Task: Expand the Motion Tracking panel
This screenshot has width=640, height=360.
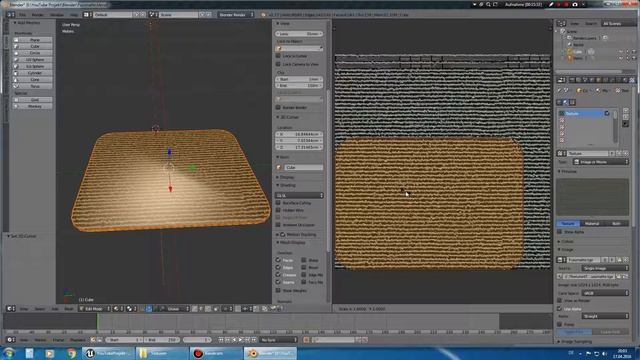Action: pyautogui.click(x=297, y=235)
